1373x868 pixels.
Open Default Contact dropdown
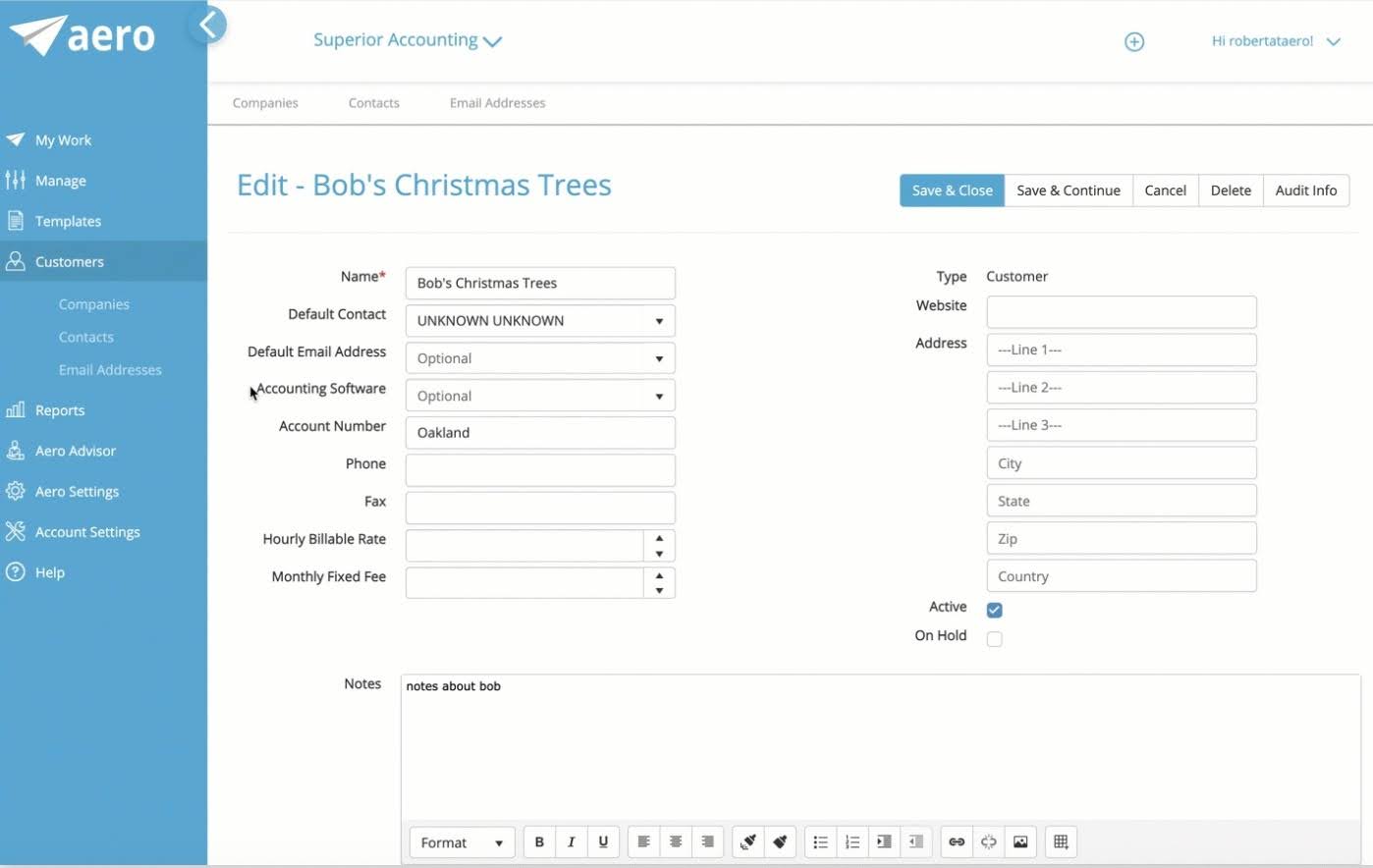coord(540,320)
